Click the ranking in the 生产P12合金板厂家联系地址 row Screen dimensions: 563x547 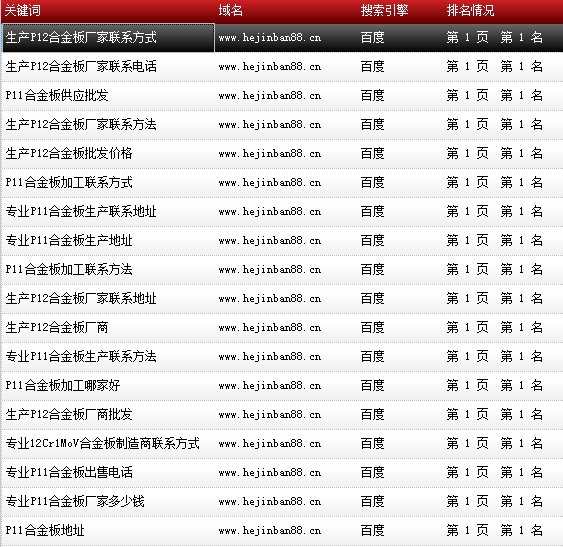click(x=494, y=298)
